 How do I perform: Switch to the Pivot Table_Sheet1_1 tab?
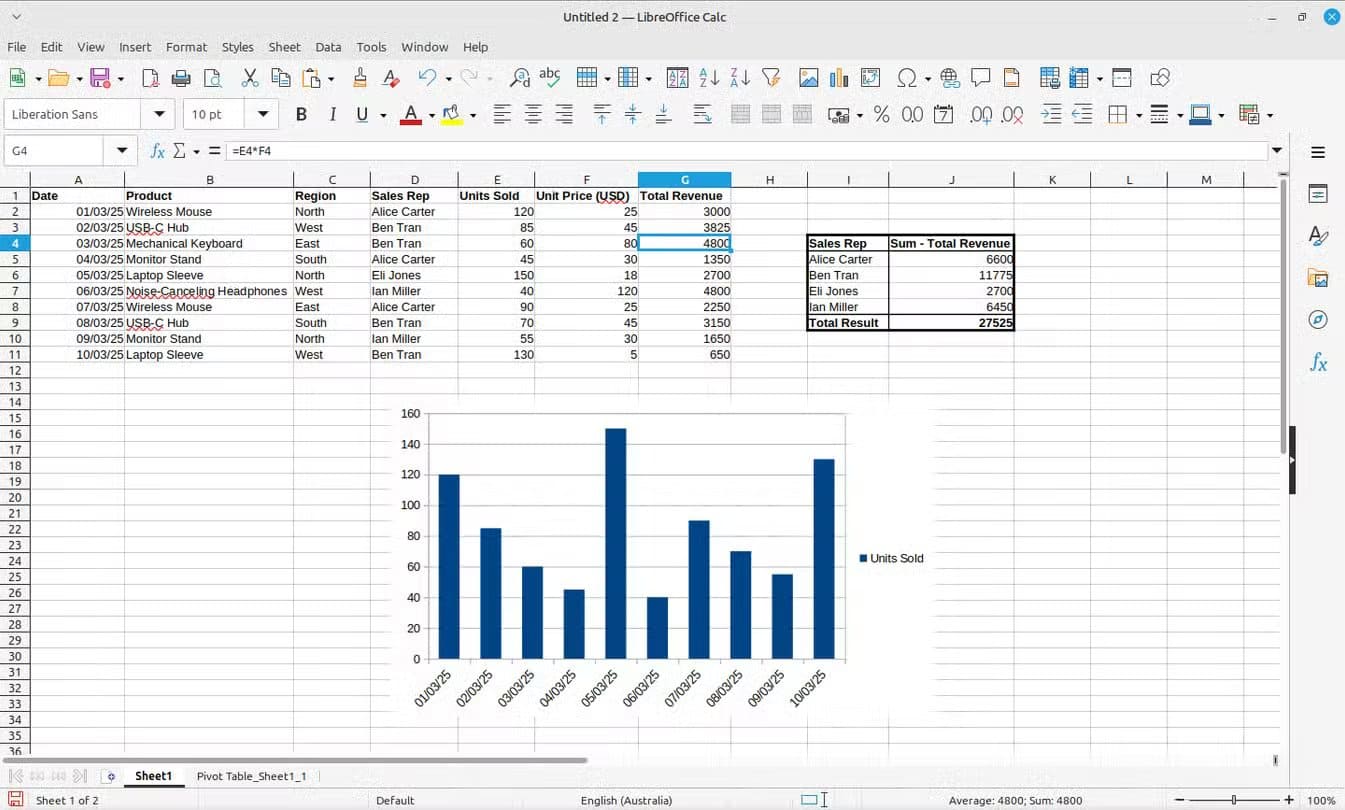(252, 775)
